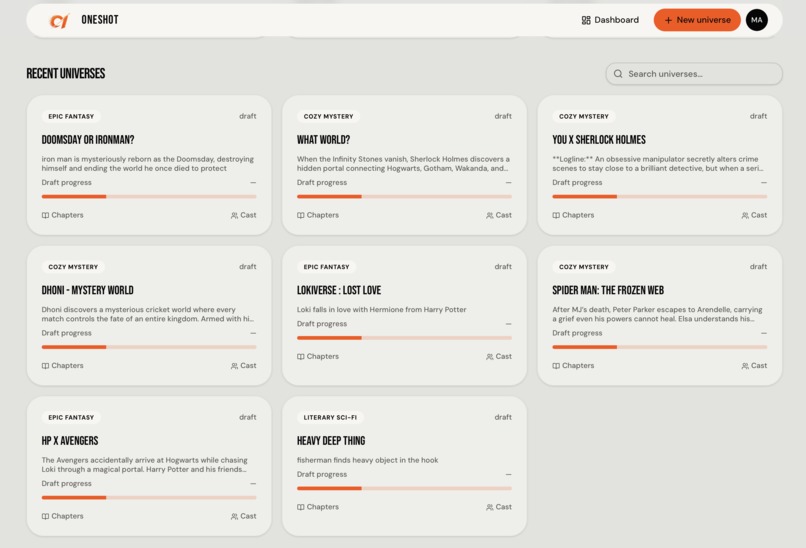
Task: Open Cast people icon for Doomsday or Ironman?
Action: tap(234, 215)
